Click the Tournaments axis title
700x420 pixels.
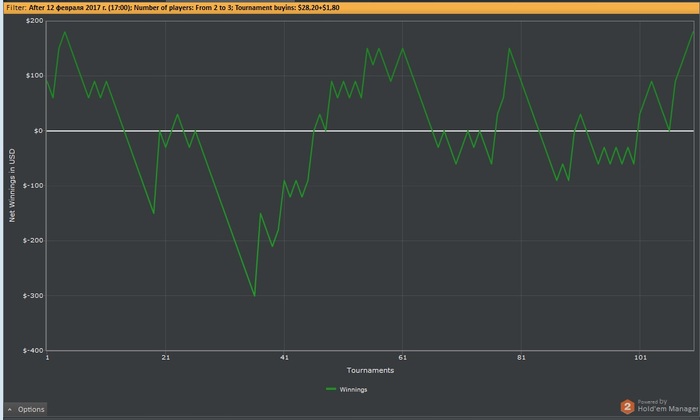click(370, 370)
